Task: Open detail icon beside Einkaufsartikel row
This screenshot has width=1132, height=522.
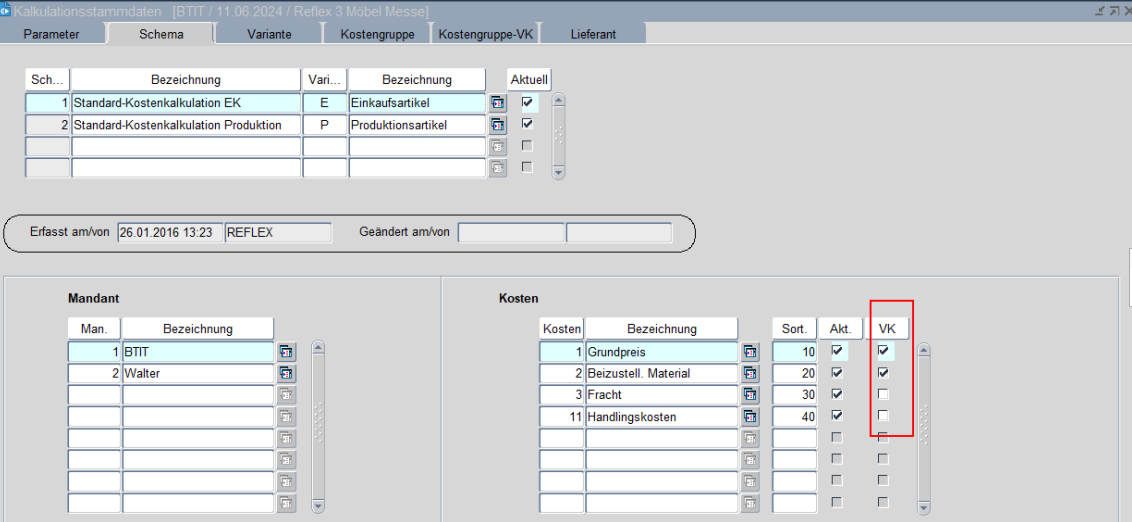Action: click(497, 102)
